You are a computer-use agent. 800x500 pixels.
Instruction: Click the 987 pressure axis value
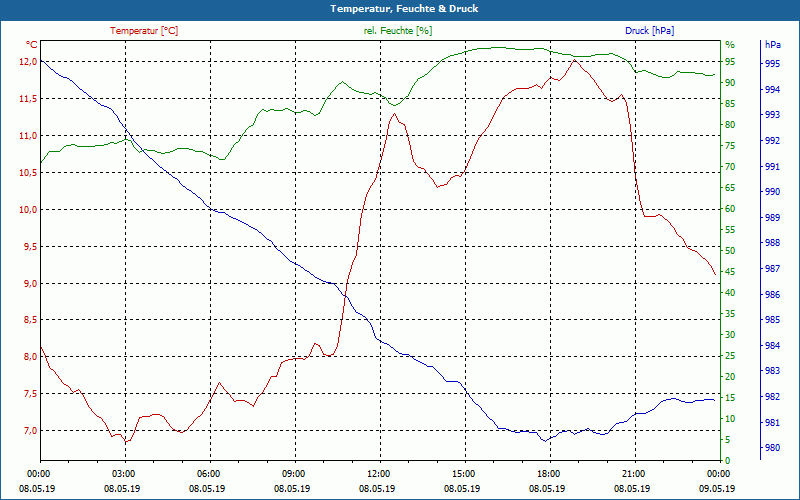[x=772, y=268]
